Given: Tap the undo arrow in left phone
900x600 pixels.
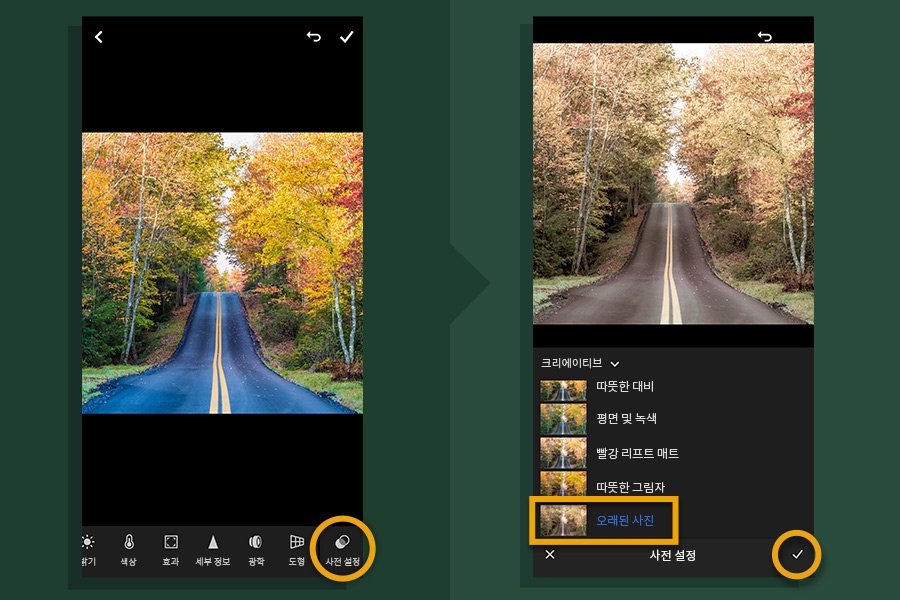Looking at the screenshot, I should 313,37.
